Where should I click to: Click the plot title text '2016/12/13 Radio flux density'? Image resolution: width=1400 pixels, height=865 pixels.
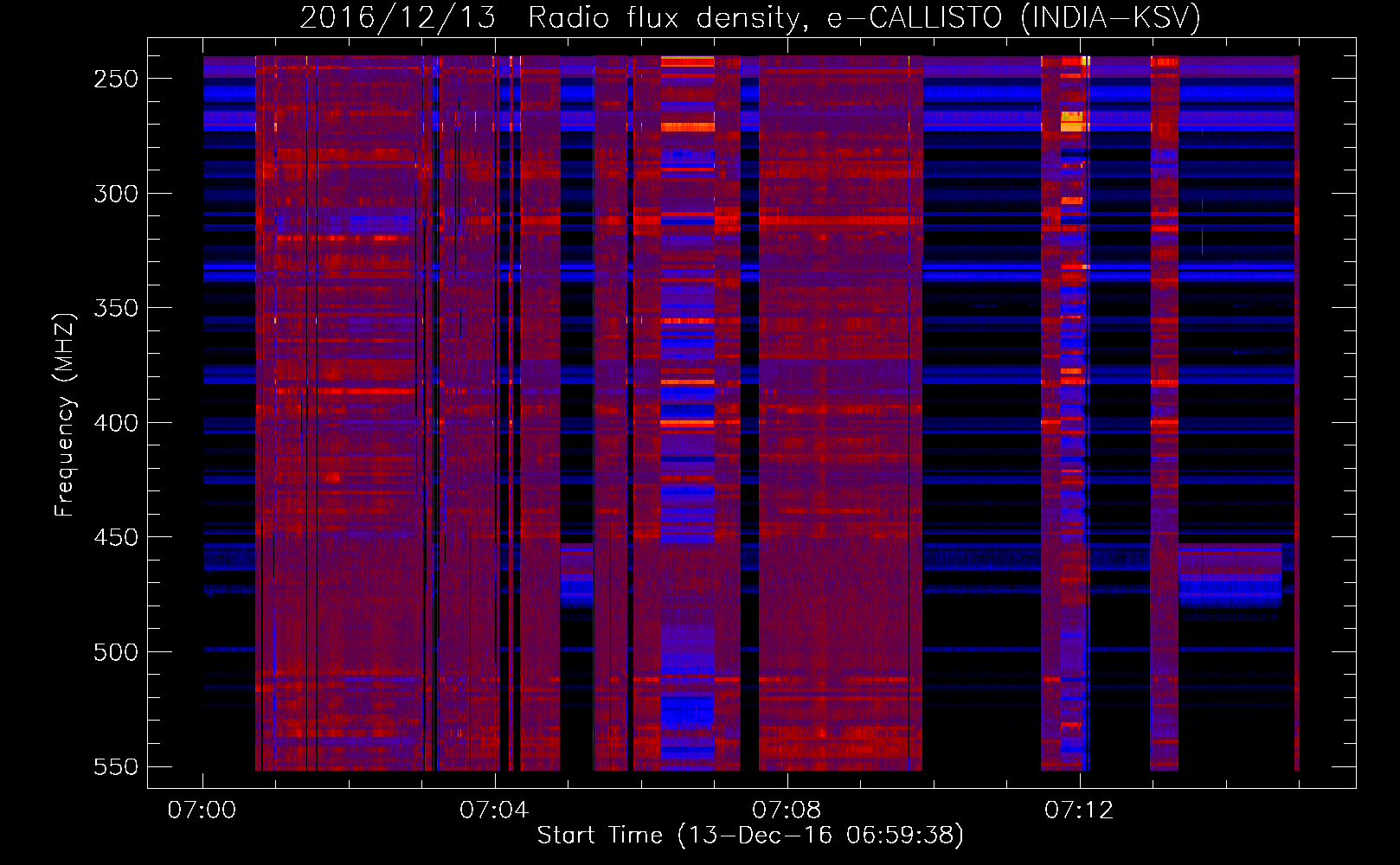click(x=550, y=18)
